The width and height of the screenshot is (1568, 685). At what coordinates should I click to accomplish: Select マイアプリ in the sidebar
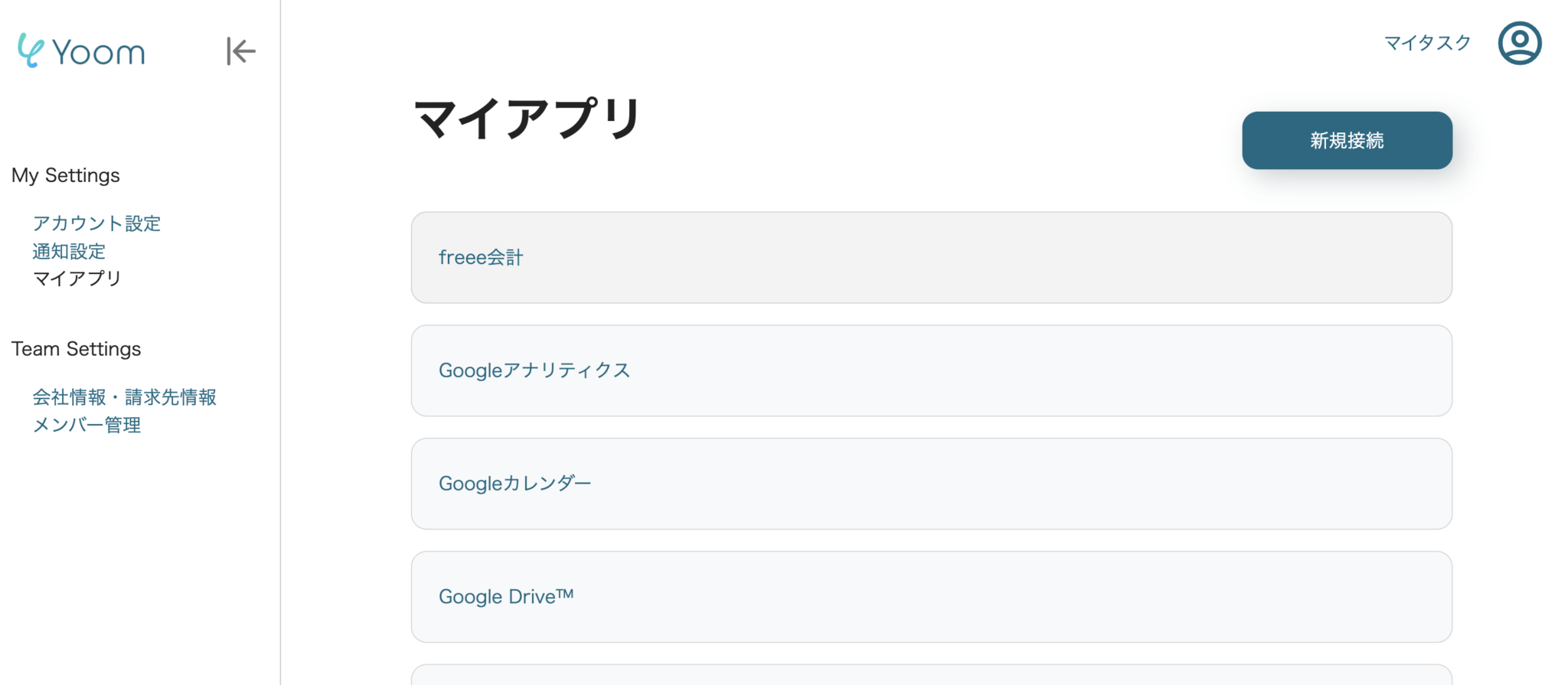click(x=77, y=279)
